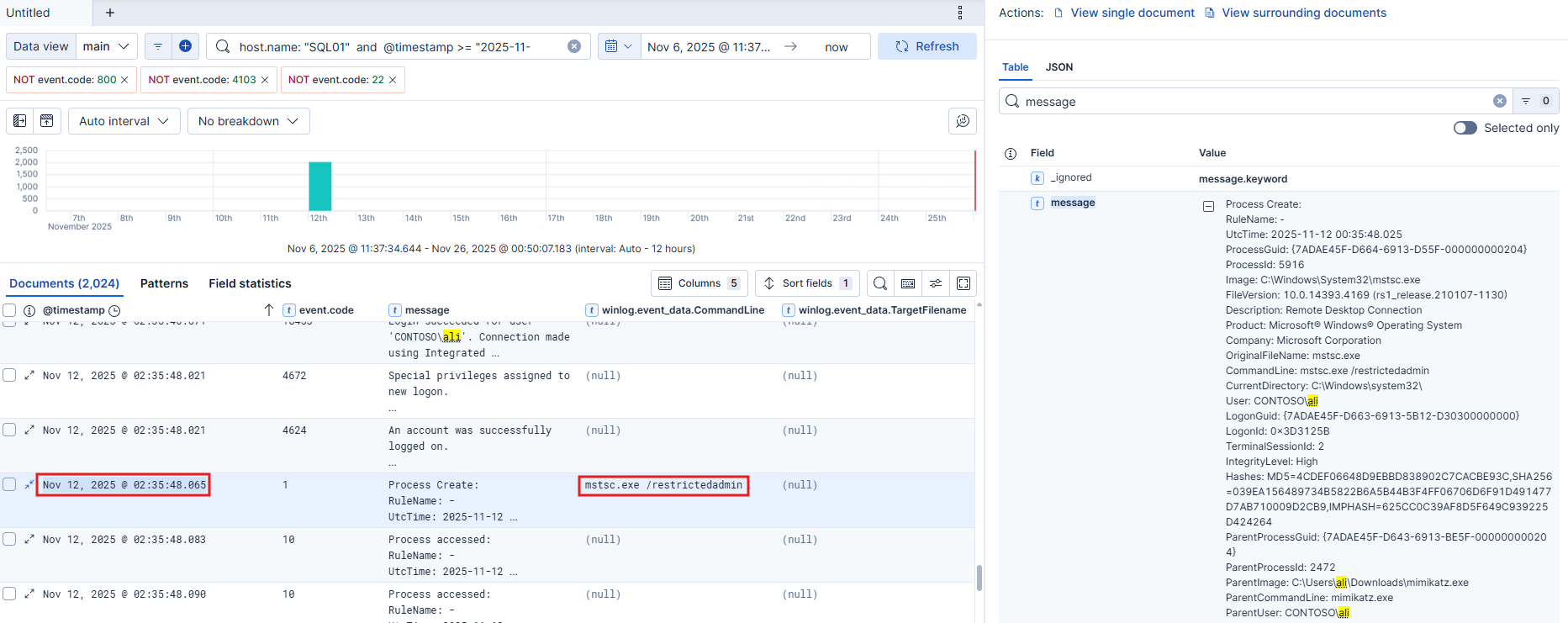Viewport: 1568px width, 623px height.
Task: Check the box for the mstsc.exe row
Action: tap(9, 484)
